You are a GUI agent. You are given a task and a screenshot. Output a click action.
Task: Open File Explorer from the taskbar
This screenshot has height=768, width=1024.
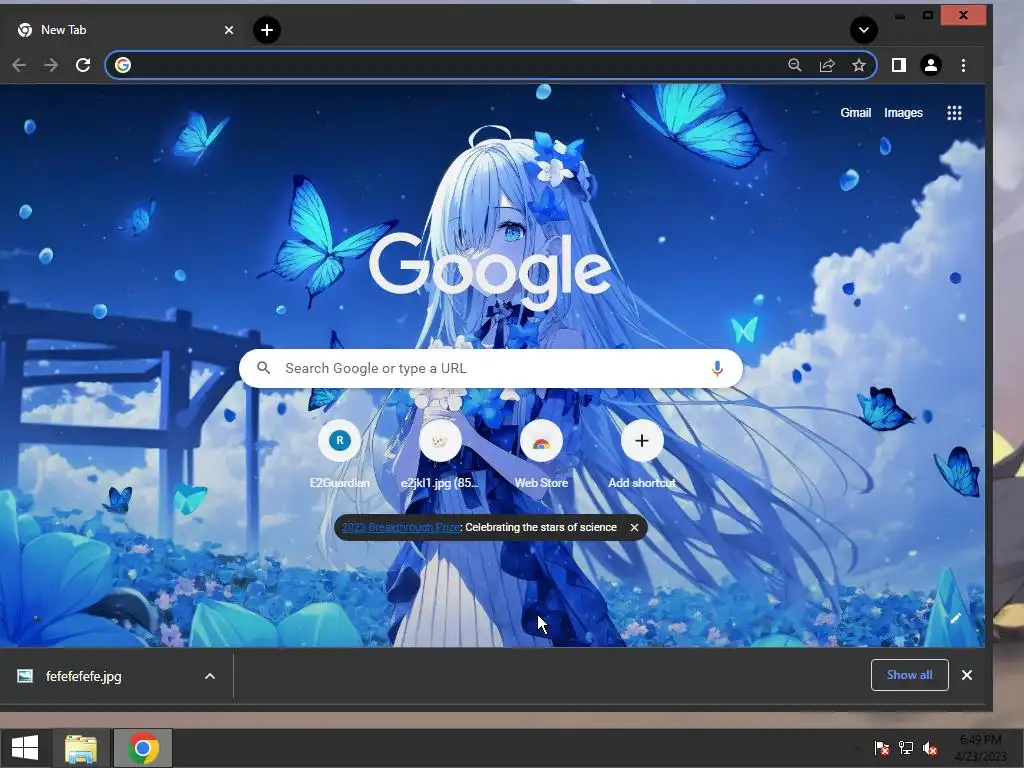pyautogui.click(x=81, y=748)
